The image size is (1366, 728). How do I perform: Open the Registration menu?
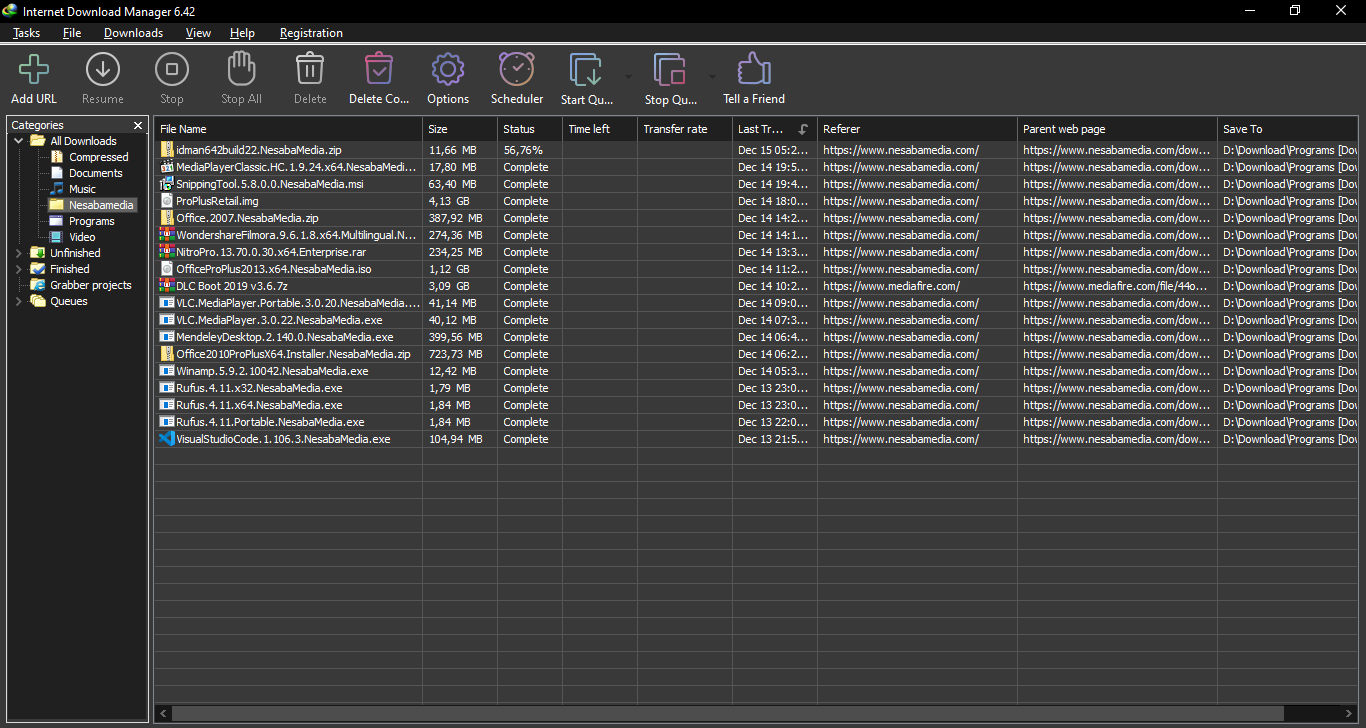click(311, 33)
